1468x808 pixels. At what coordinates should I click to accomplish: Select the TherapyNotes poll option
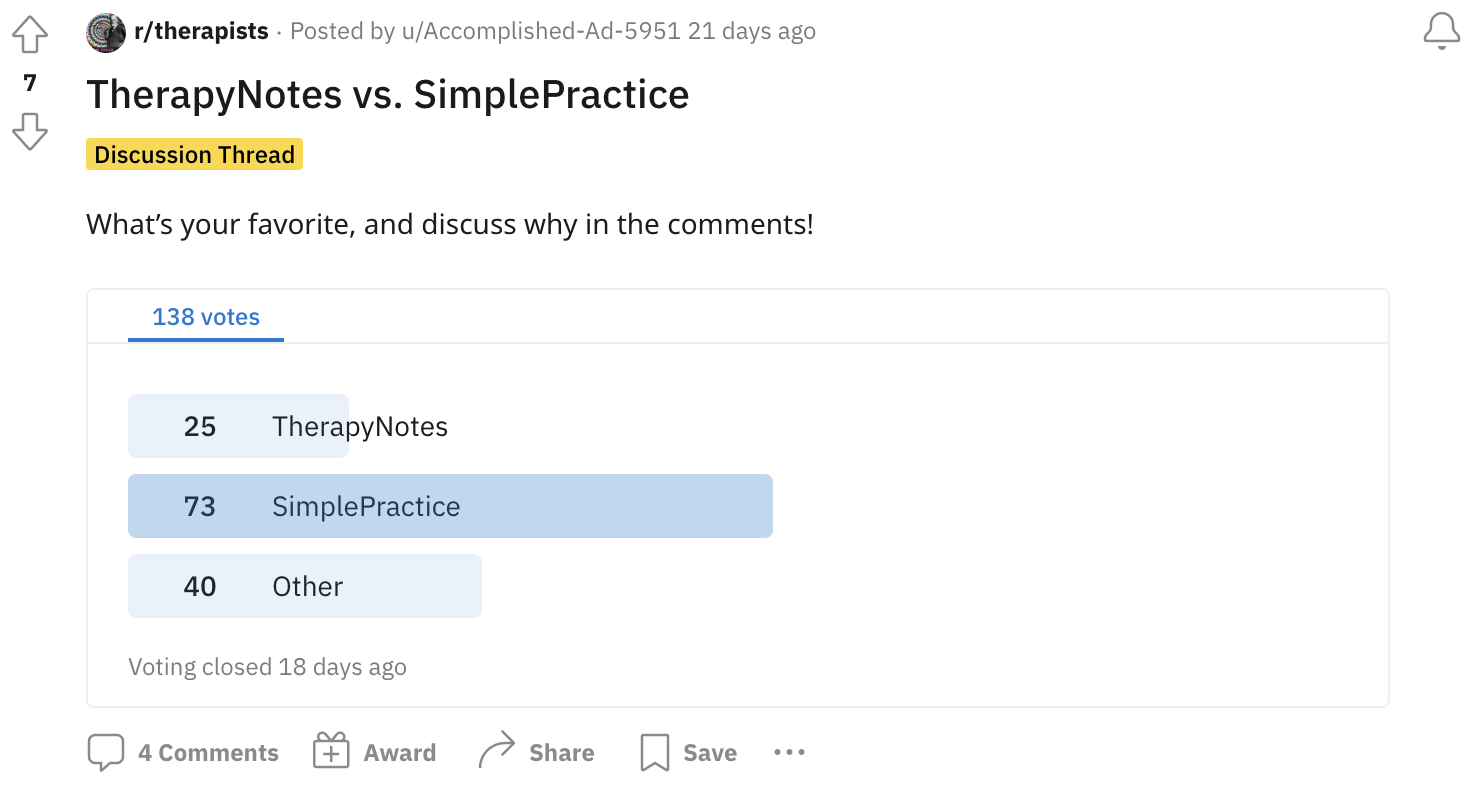238,426
